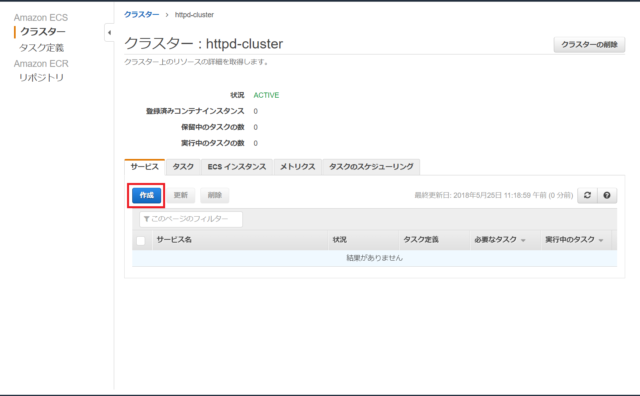Open タスク定義 in the sidebar
Viewport: 640px width, 396px height.
(x=42, y=48)
